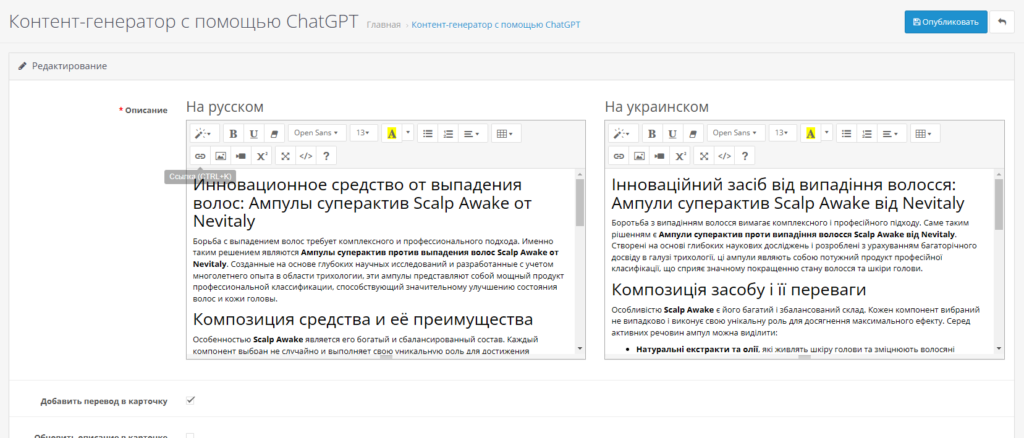Click superscript button in the Russian editor

point(262,156)
